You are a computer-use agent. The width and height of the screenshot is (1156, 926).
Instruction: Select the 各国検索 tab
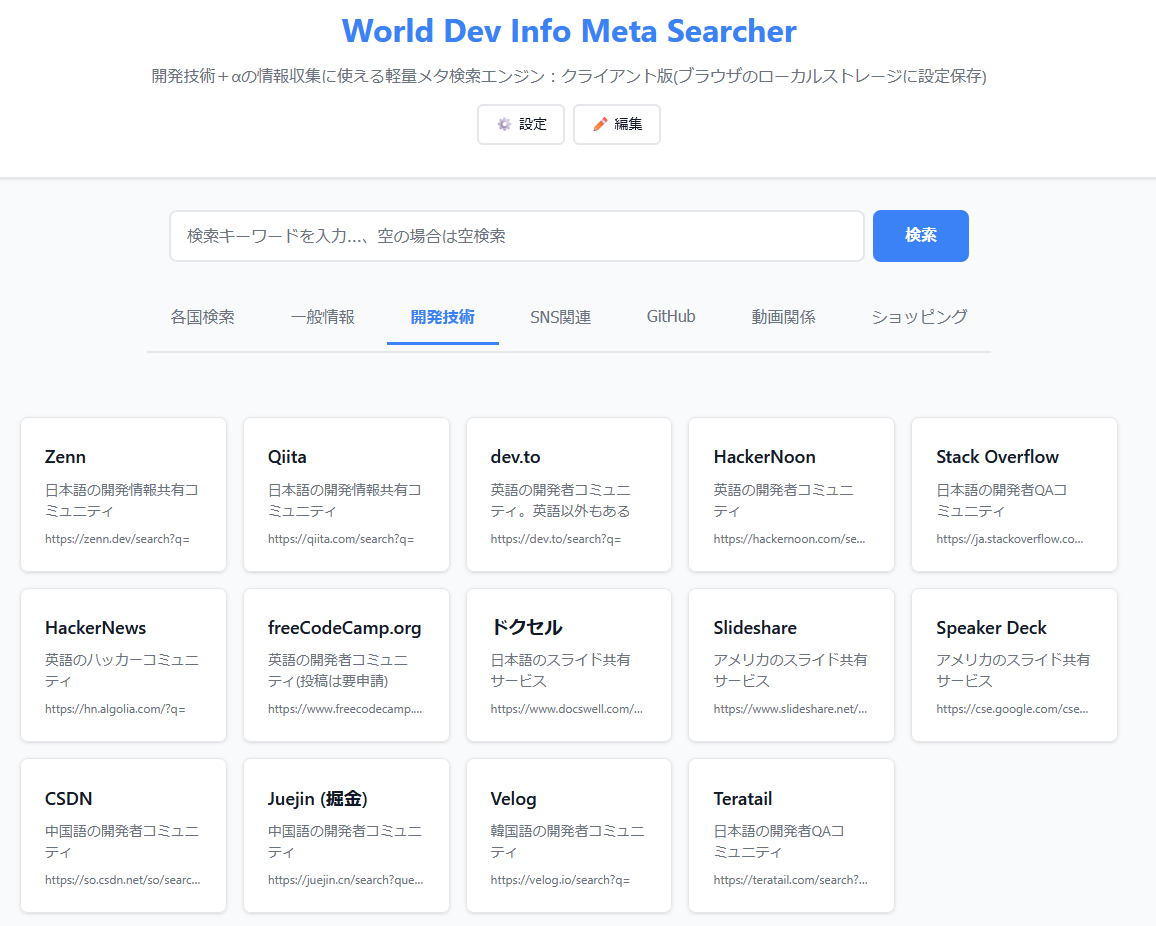coord(203,316)
